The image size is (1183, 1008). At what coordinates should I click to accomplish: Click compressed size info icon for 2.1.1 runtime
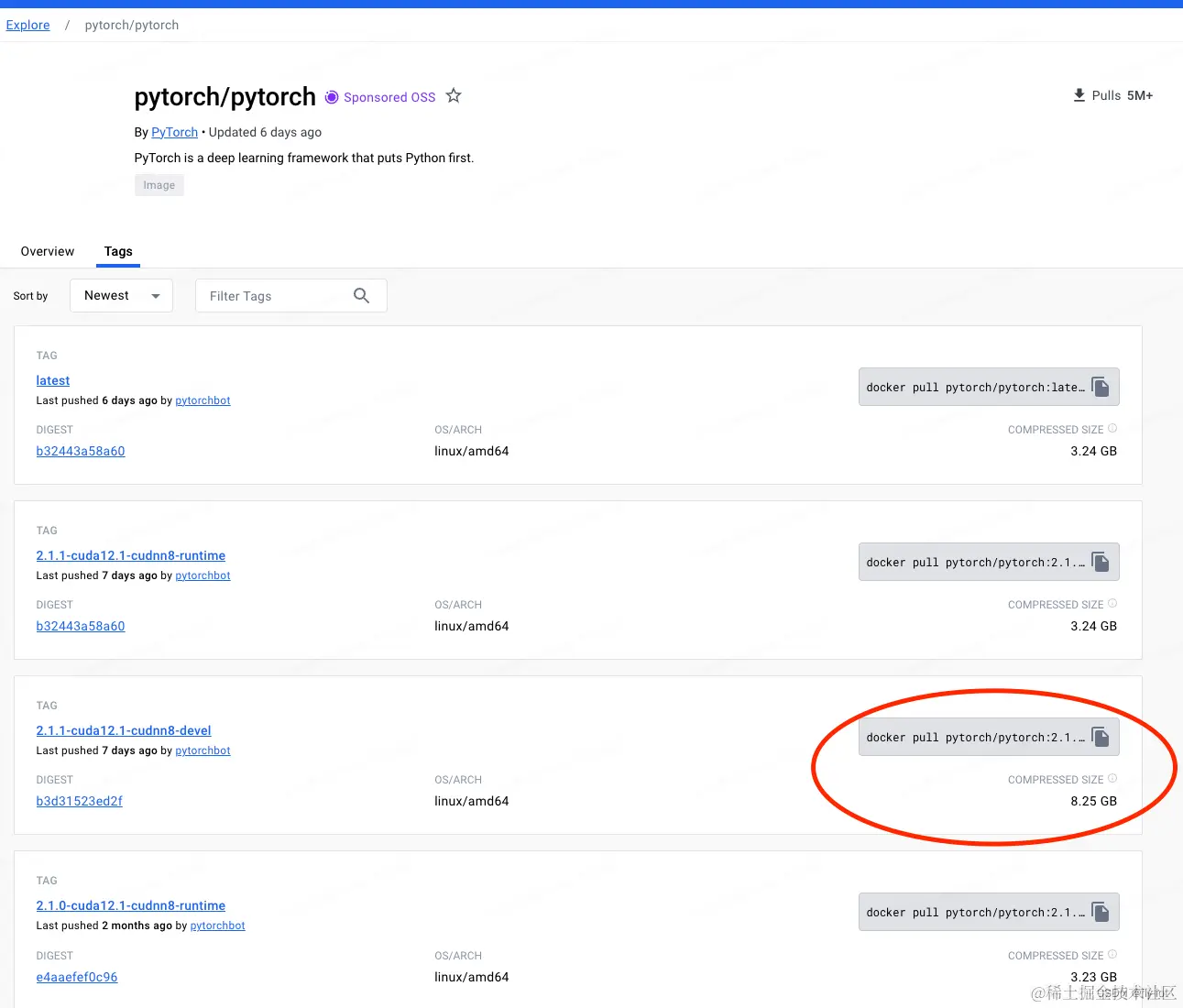tap(1112, 603)
